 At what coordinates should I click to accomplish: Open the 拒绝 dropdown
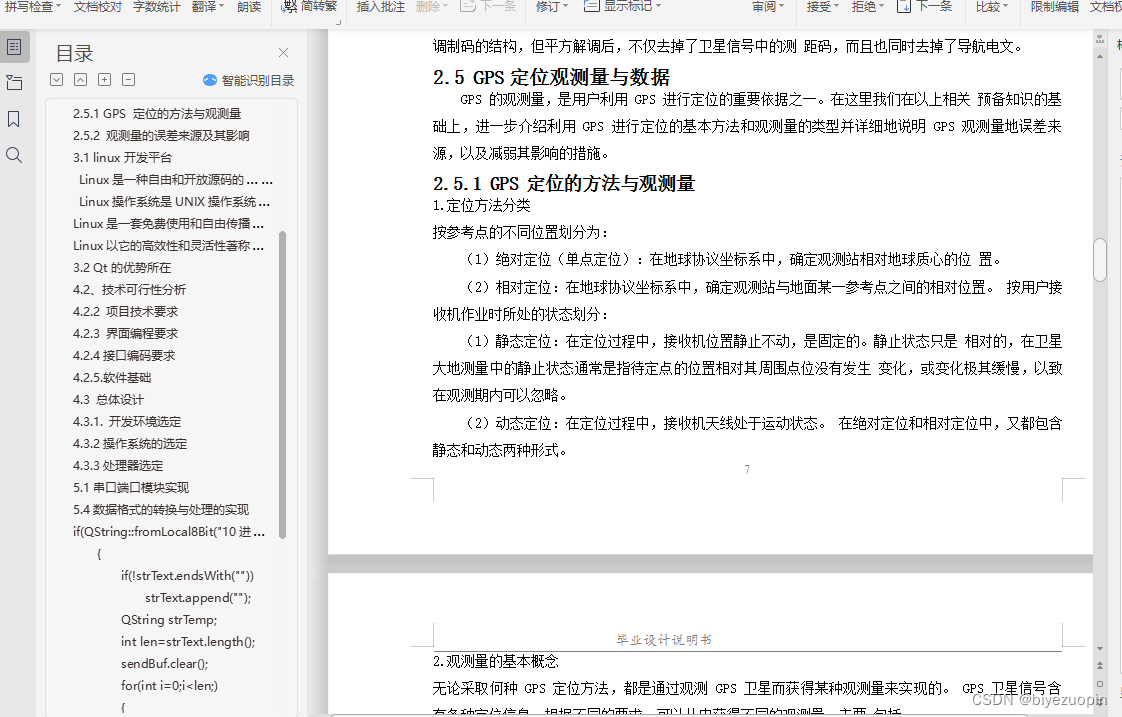tap(868, 6)
